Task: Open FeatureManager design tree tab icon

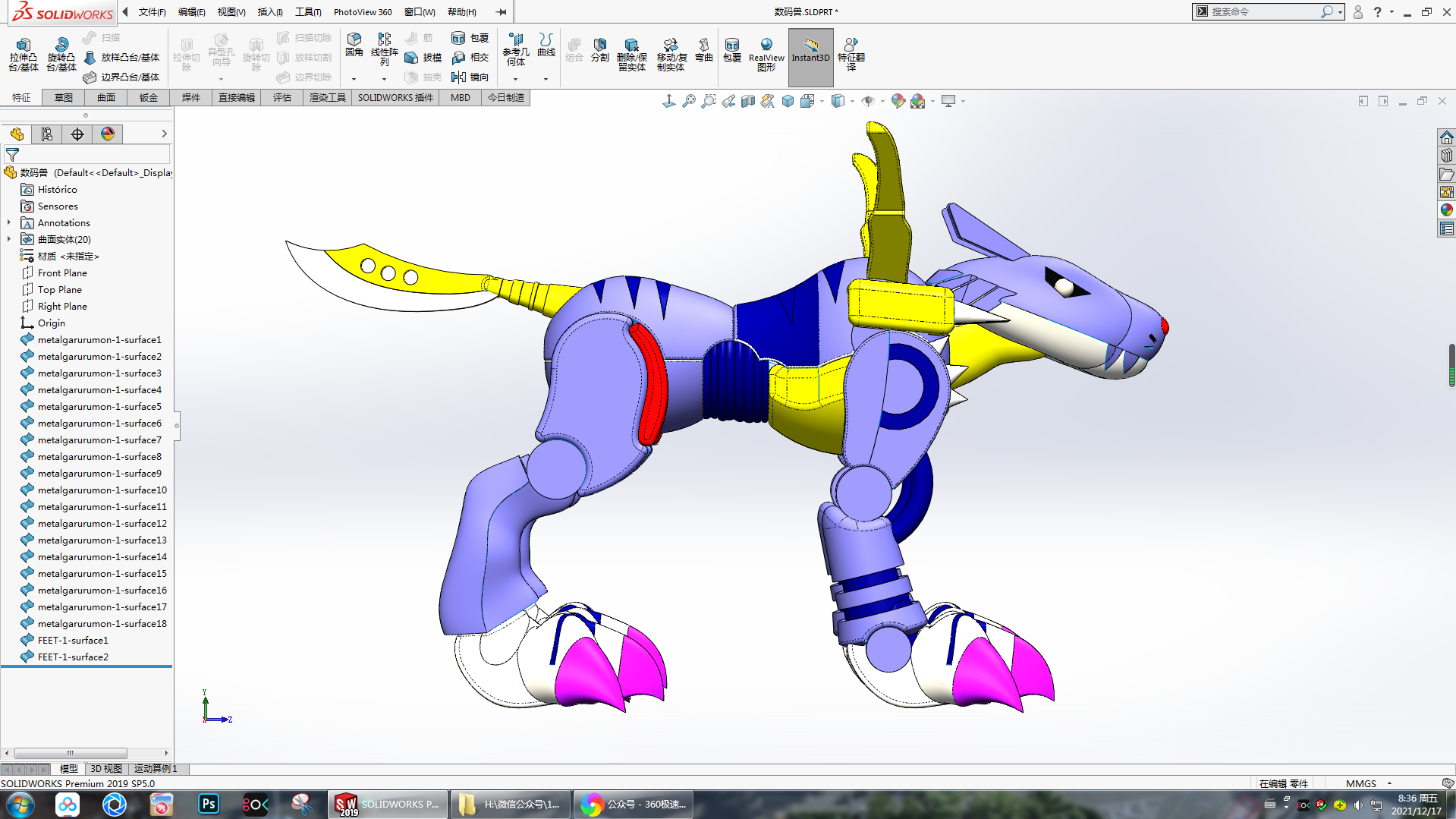Action: coord(17,134)
